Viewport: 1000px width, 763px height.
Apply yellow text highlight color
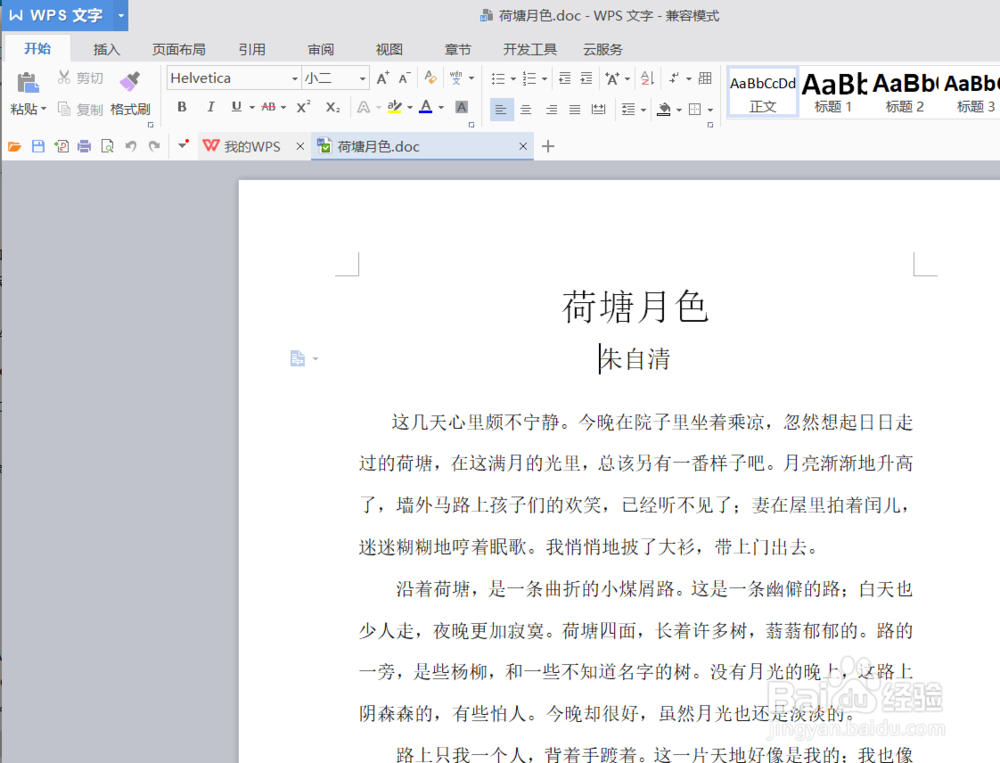395,107
